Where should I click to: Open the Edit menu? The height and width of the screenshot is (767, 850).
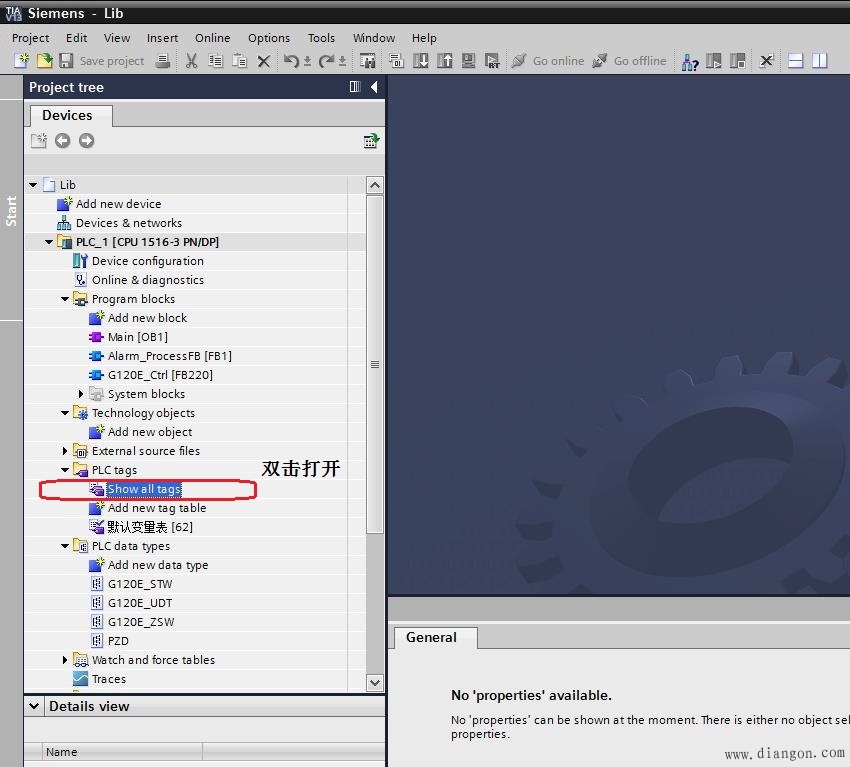[x=76, y=38]
